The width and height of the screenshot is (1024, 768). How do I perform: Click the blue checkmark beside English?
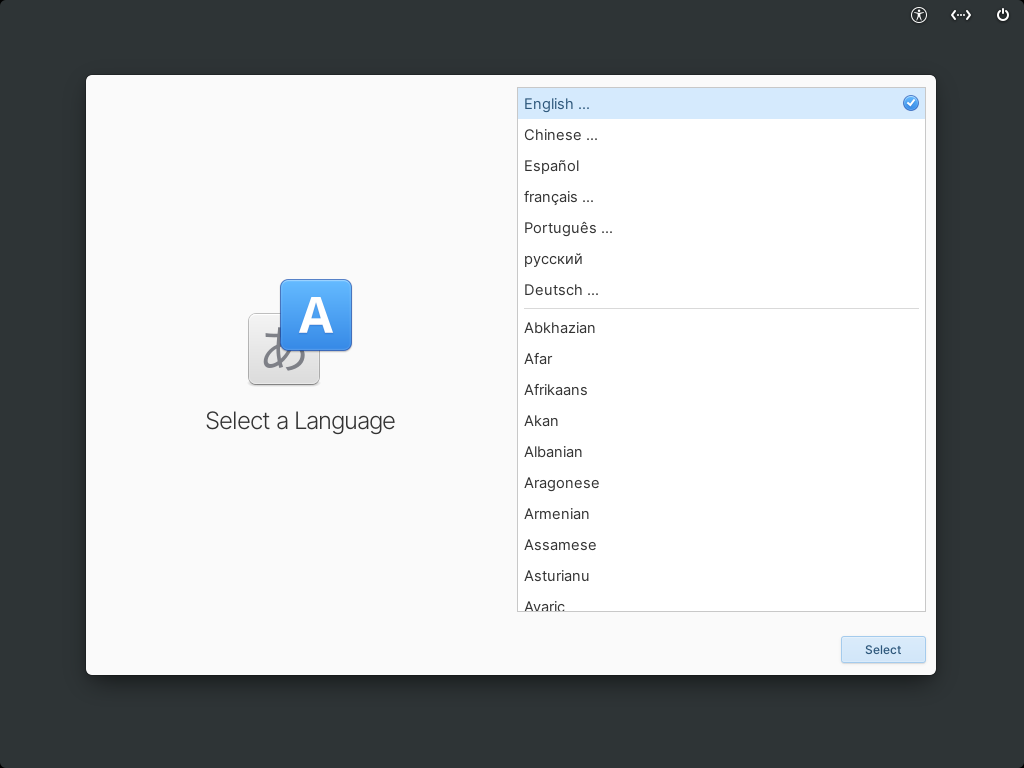(x=910, y=103)
